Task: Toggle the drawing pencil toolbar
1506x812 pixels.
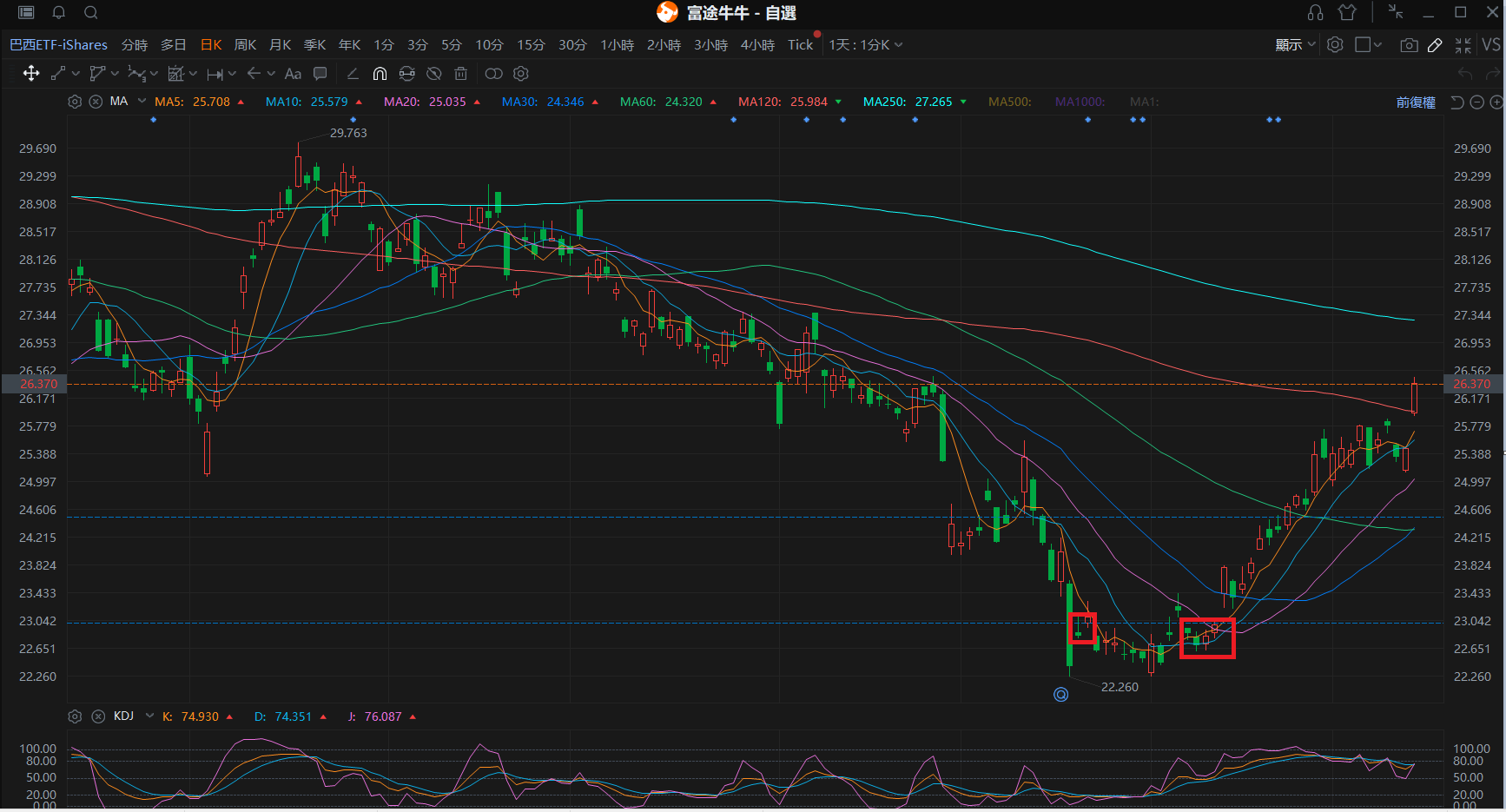Action: click(1435, 45)
